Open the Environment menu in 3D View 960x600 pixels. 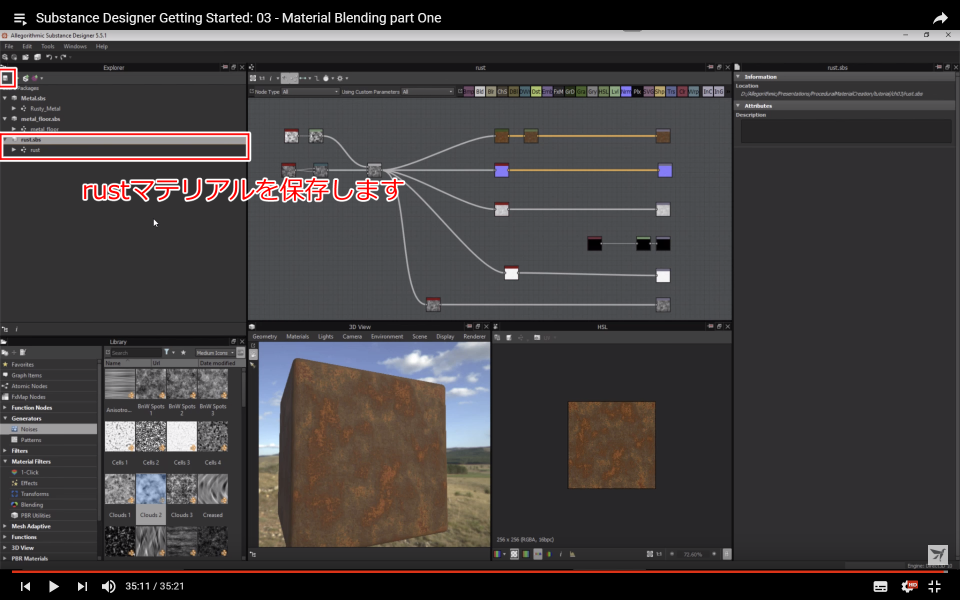click(387, 337)
